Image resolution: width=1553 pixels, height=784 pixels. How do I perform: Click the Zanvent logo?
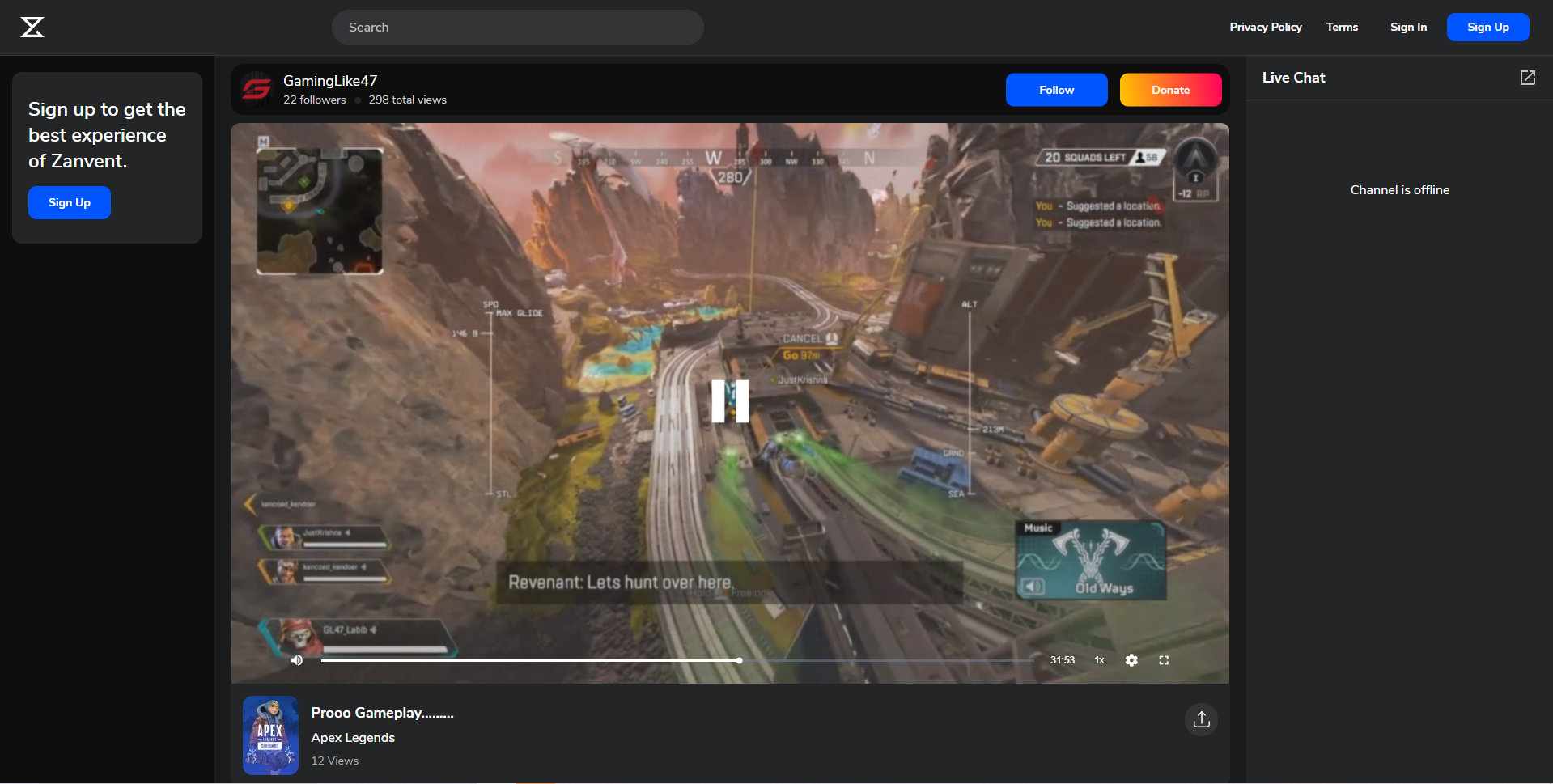click(x=32, y=27)
